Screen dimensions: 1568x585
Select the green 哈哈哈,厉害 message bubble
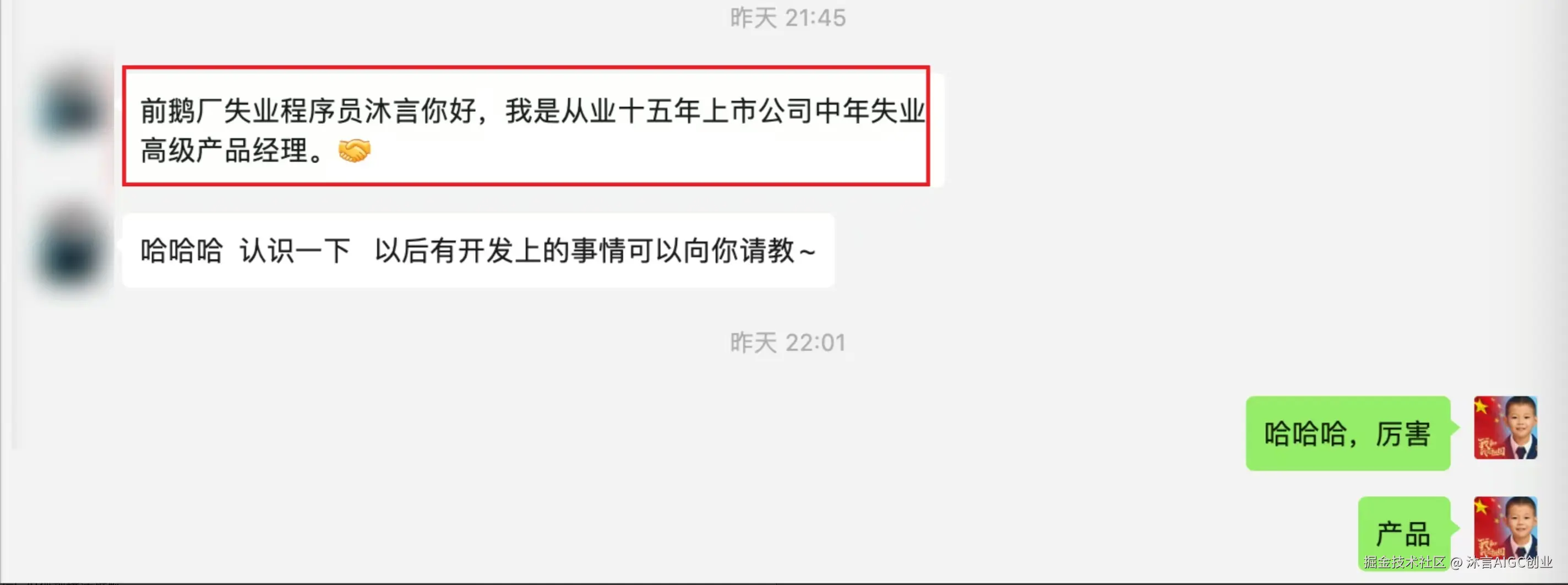tap(1348, 434)
